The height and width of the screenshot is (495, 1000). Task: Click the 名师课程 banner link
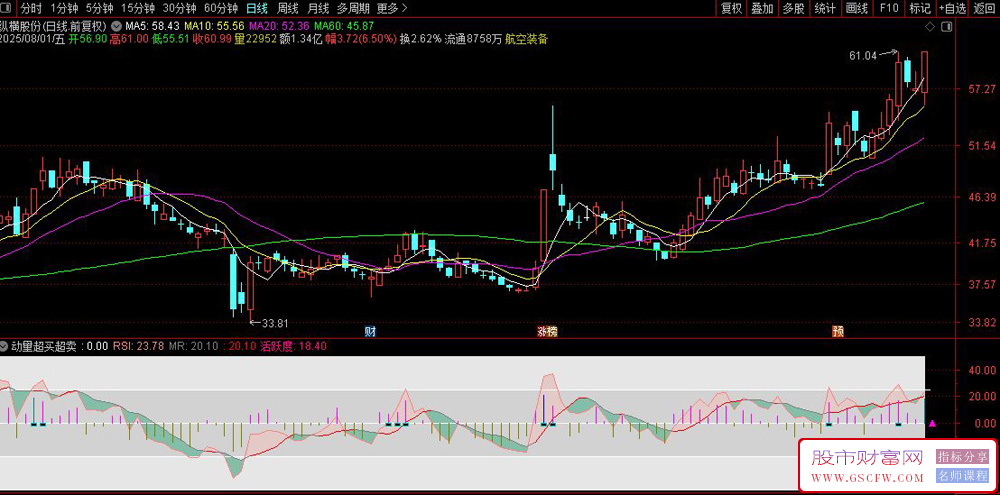pos(963,475)
